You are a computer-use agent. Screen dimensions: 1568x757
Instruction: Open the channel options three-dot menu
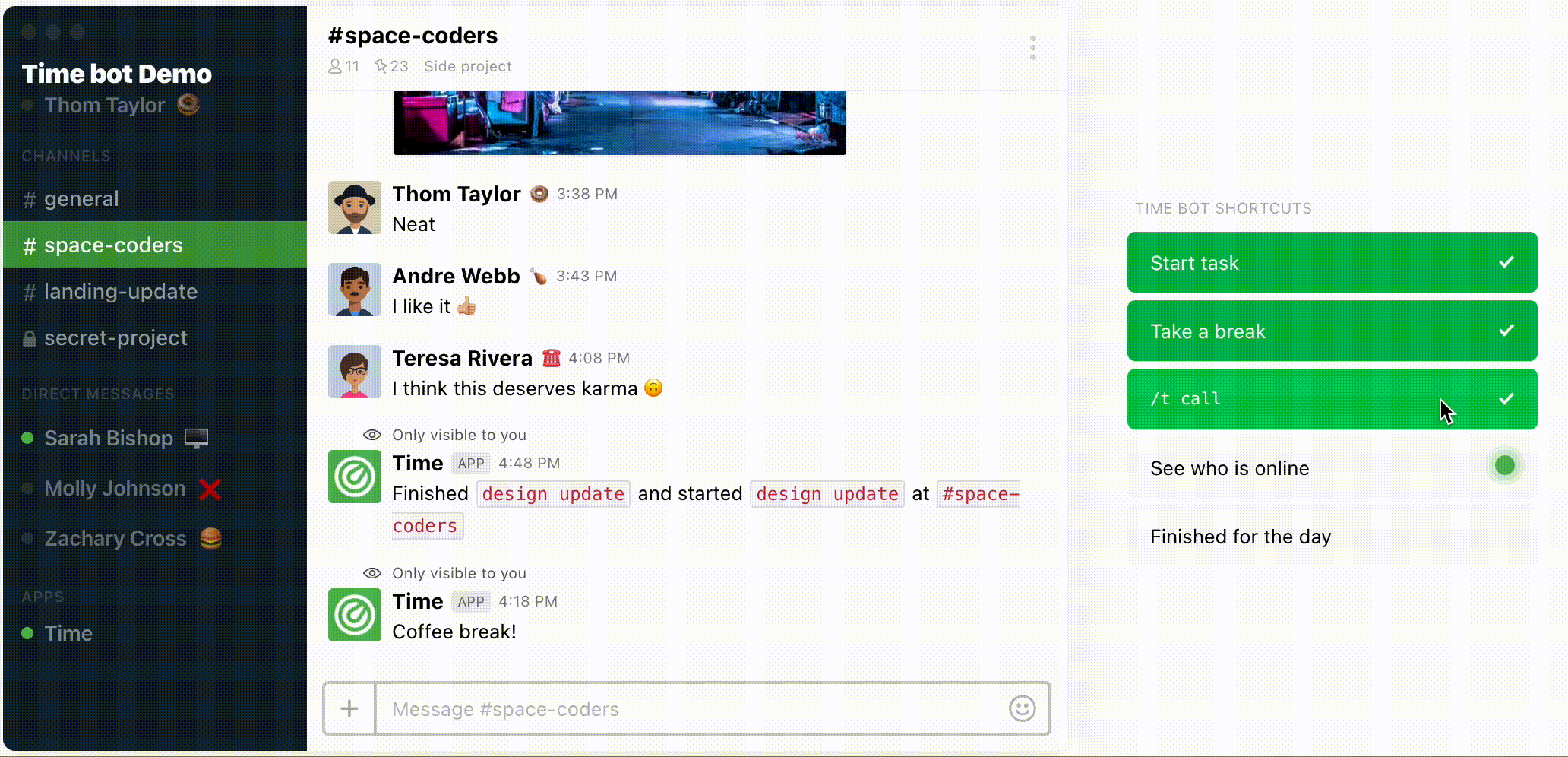coord(1032,47)
